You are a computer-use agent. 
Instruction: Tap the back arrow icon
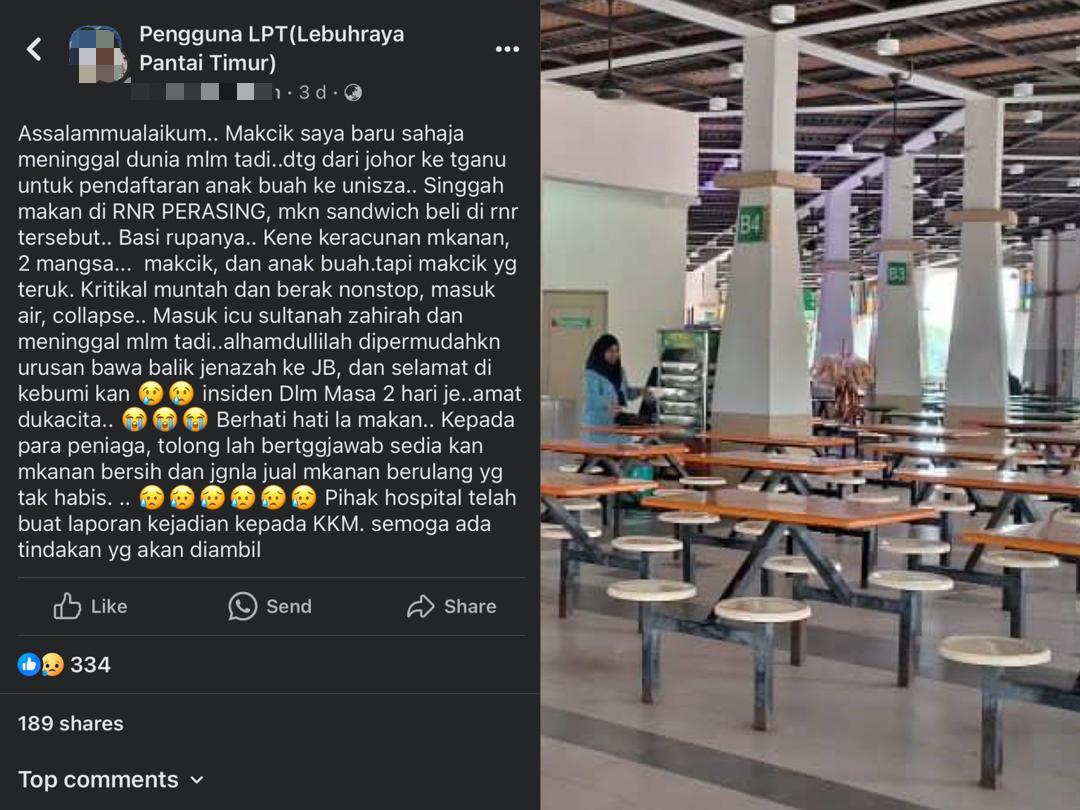pyautogui.click(x=34, y=49)
